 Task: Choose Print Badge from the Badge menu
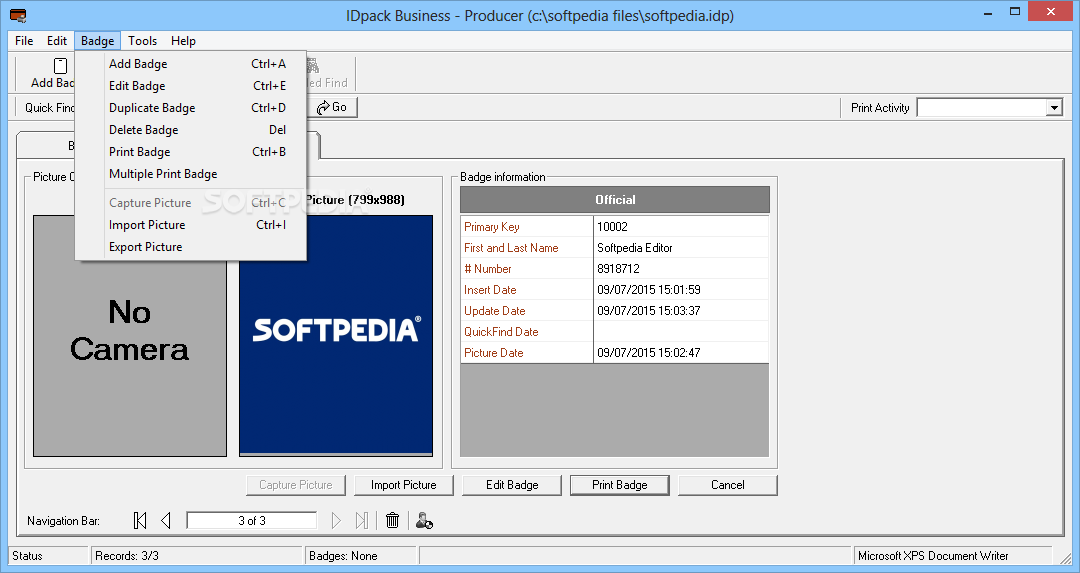[191, 152]
